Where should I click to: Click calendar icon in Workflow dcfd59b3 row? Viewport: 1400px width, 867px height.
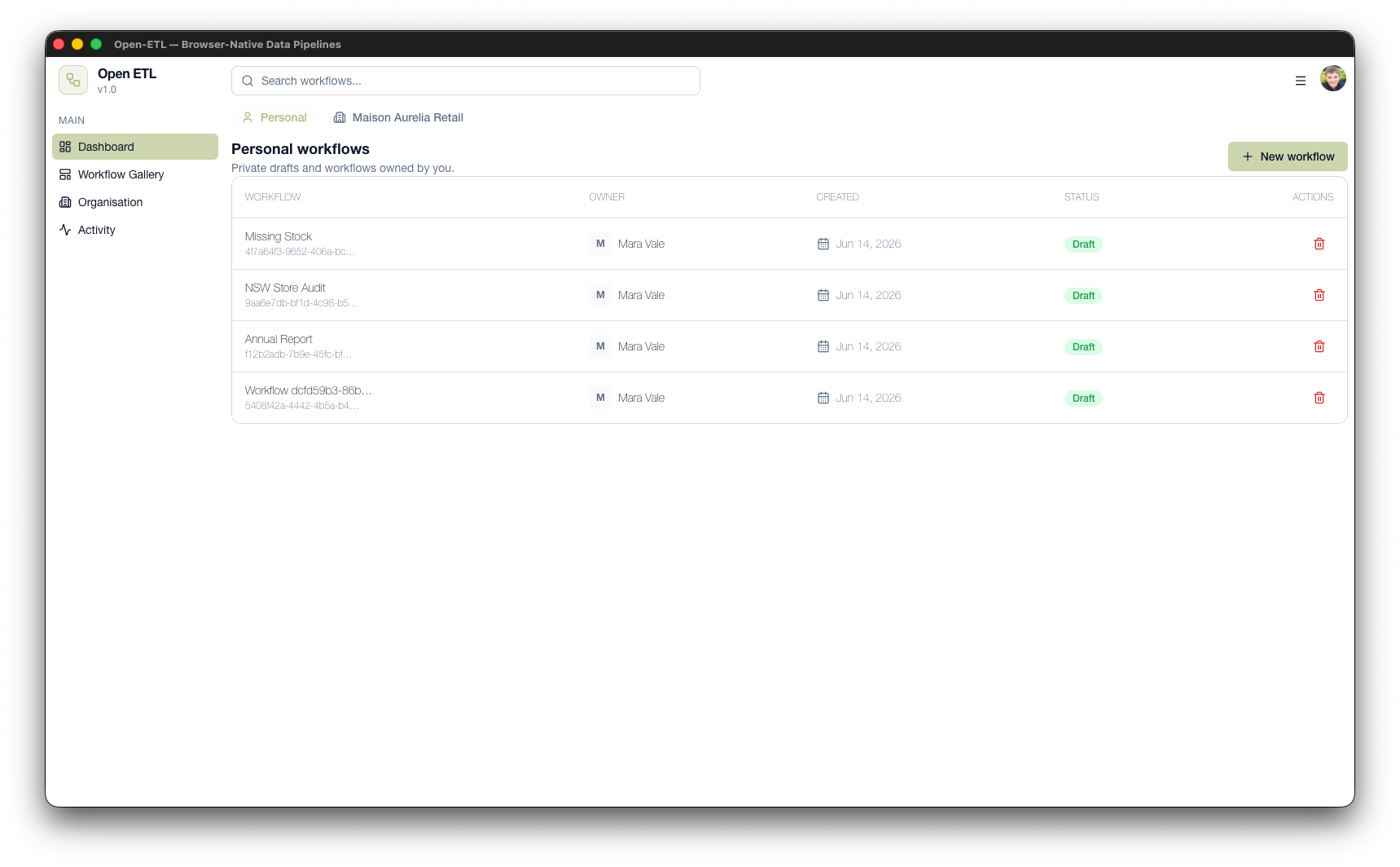pyautogui.click(x=823, y=398)
